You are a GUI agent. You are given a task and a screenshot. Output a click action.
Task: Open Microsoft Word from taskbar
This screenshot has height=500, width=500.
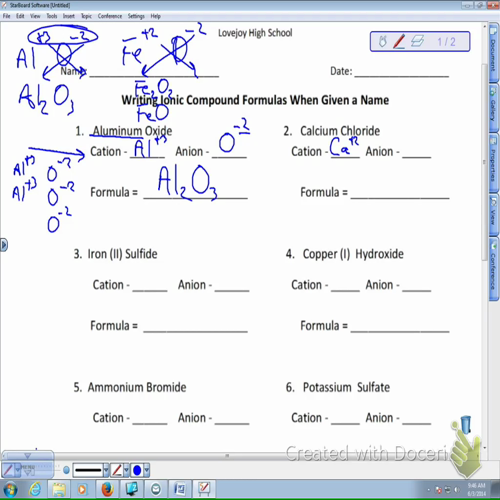(x=180, y=490)
